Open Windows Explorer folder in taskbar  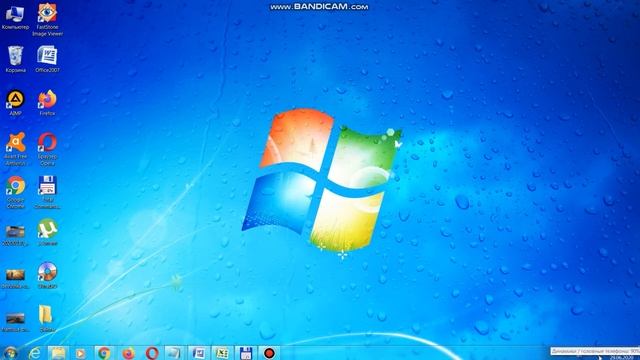pyautogui.click(x=58, y=353)
